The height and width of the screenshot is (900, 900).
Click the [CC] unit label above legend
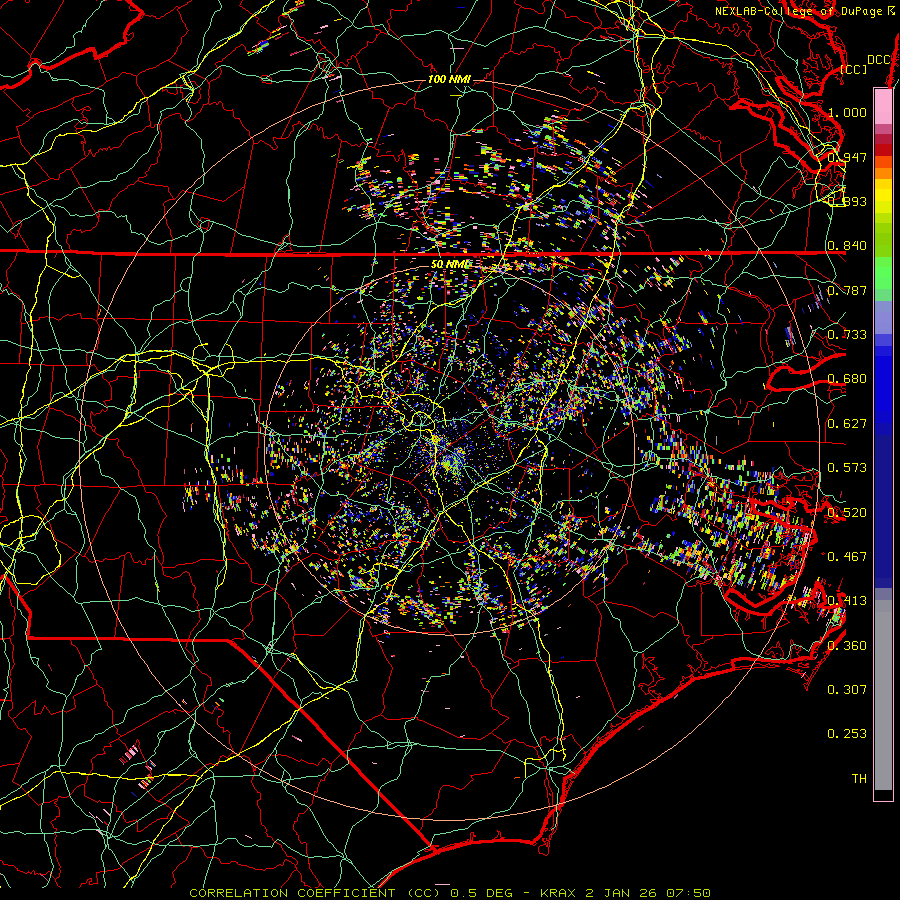pyautogui.click(x=854, y=69)
